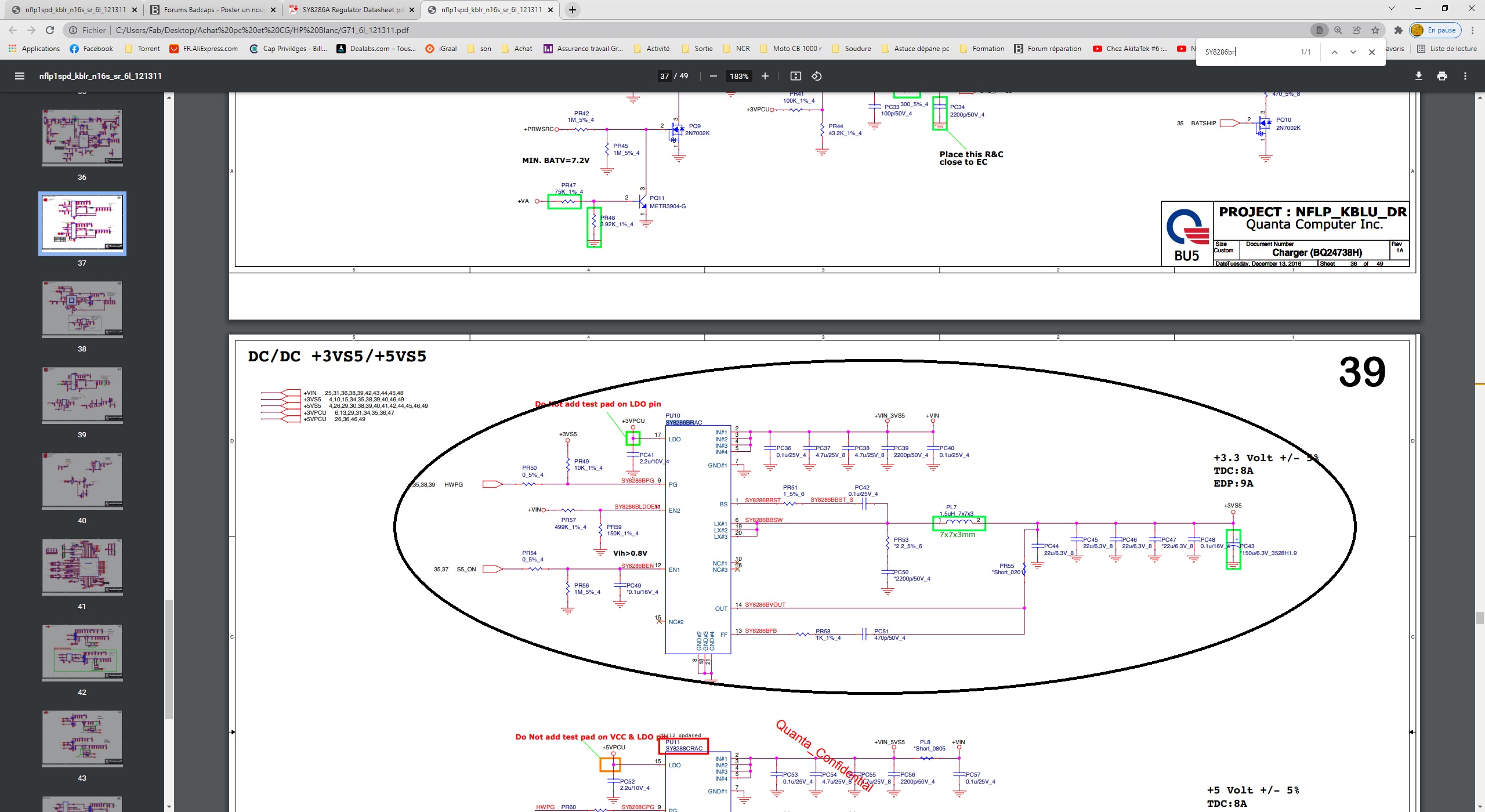This screenshot has width=1485, height=812.
Task: Rotate the PDF counterclockwise
Action: [x=817, y=76]
